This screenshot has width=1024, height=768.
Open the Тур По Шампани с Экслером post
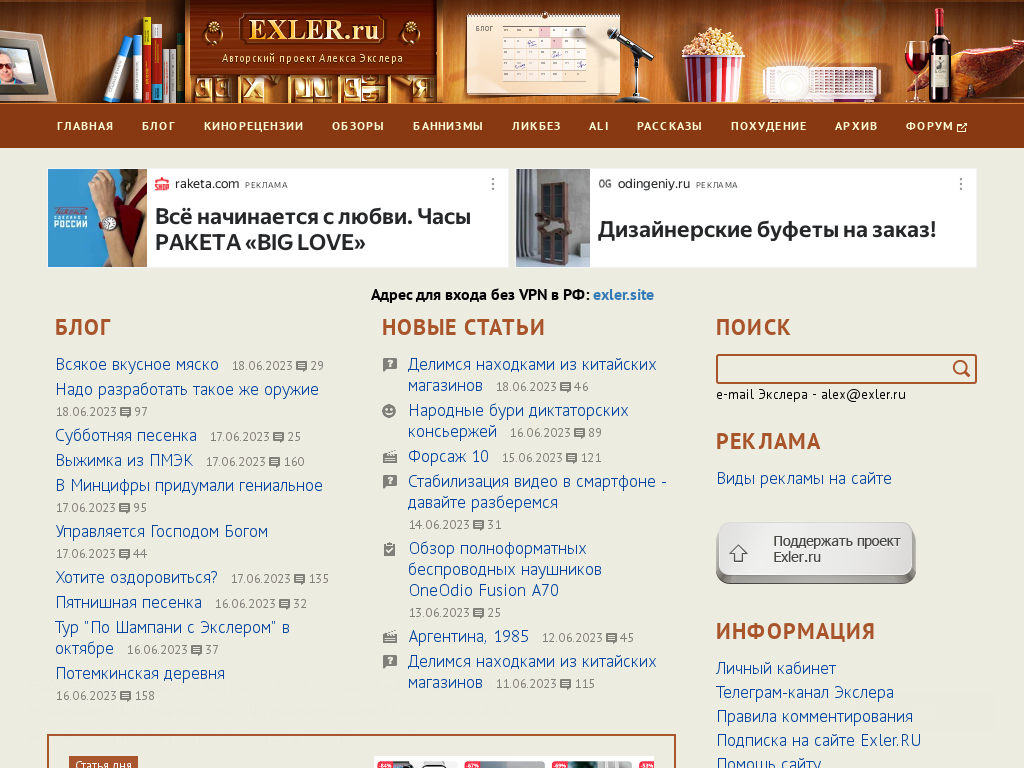173,638
